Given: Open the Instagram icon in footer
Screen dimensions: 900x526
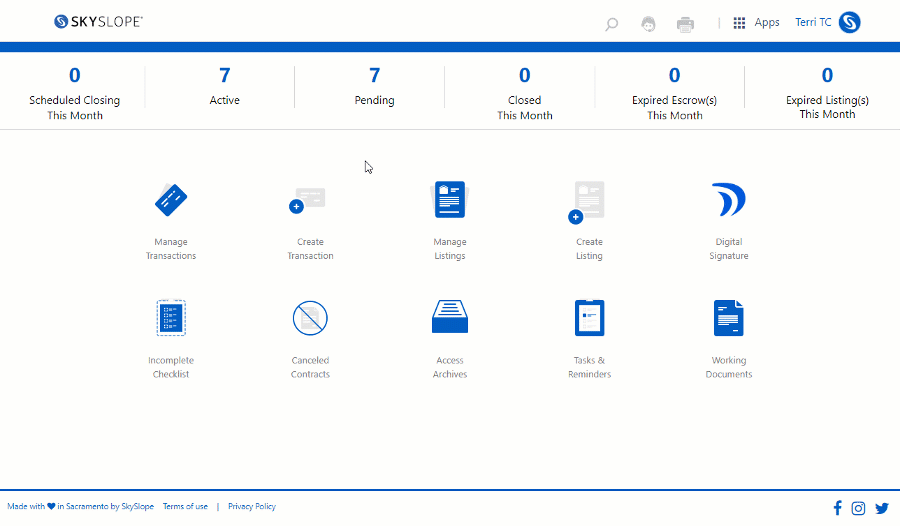Looking at the screenshot, I should tap(858, 508).
